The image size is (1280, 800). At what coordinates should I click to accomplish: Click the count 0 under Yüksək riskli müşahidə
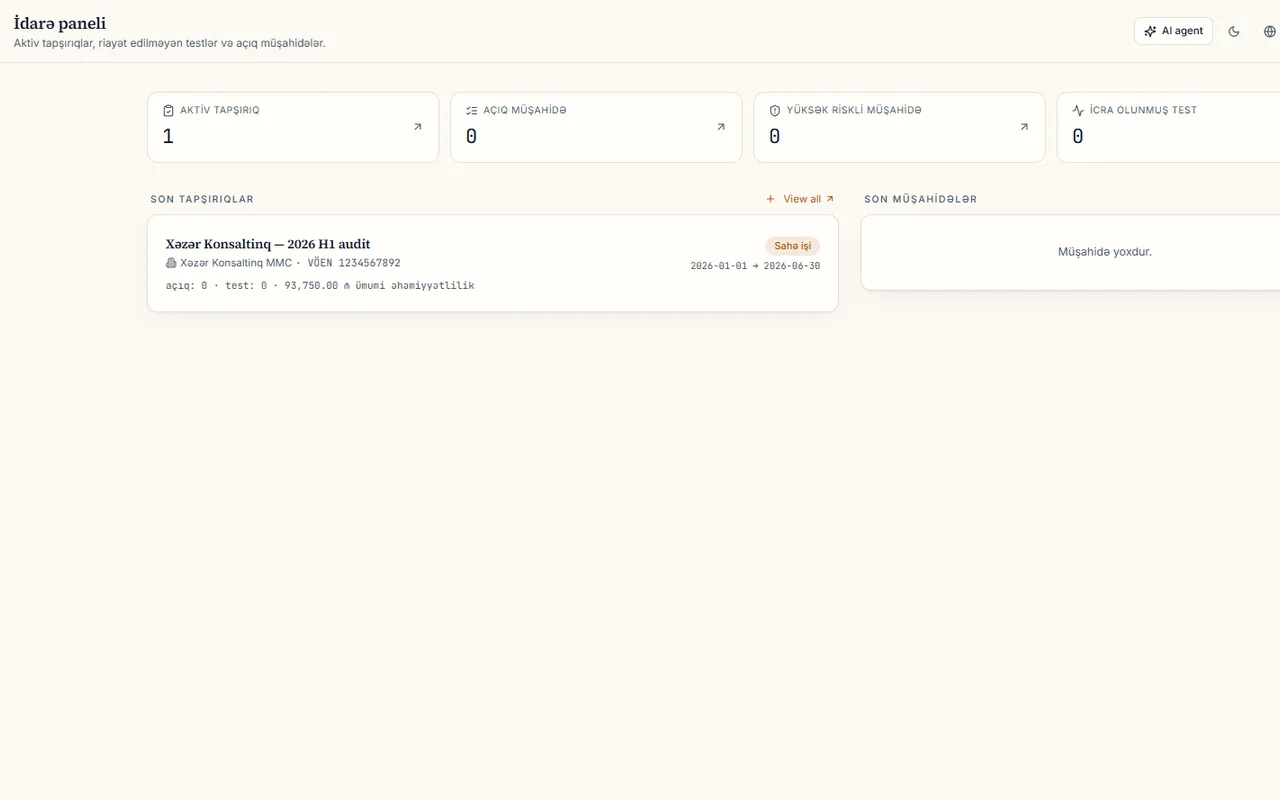coord(774,136)
